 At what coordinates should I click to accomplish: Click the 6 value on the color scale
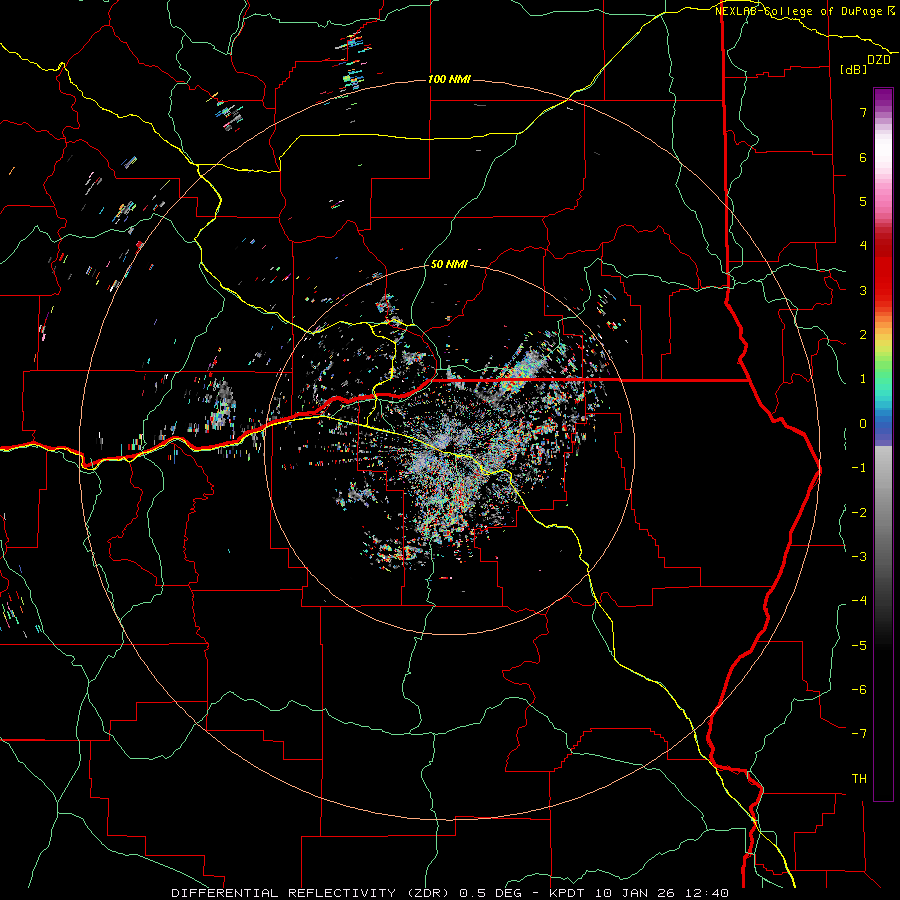(863, 157)
